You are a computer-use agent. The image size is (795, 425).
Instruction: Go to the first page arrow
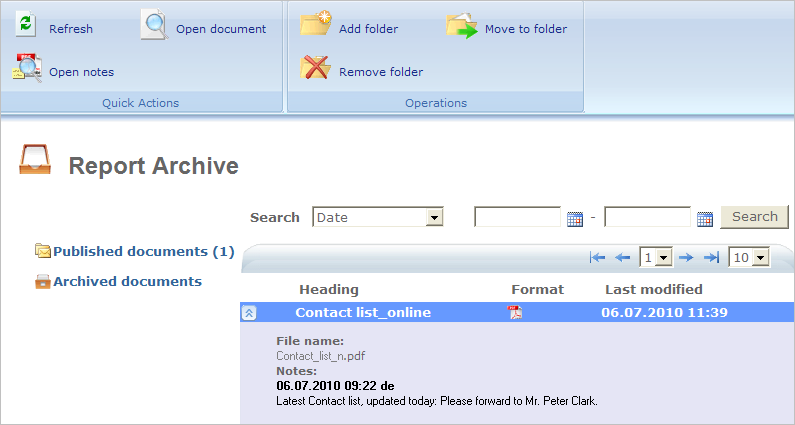pos(597,258)
